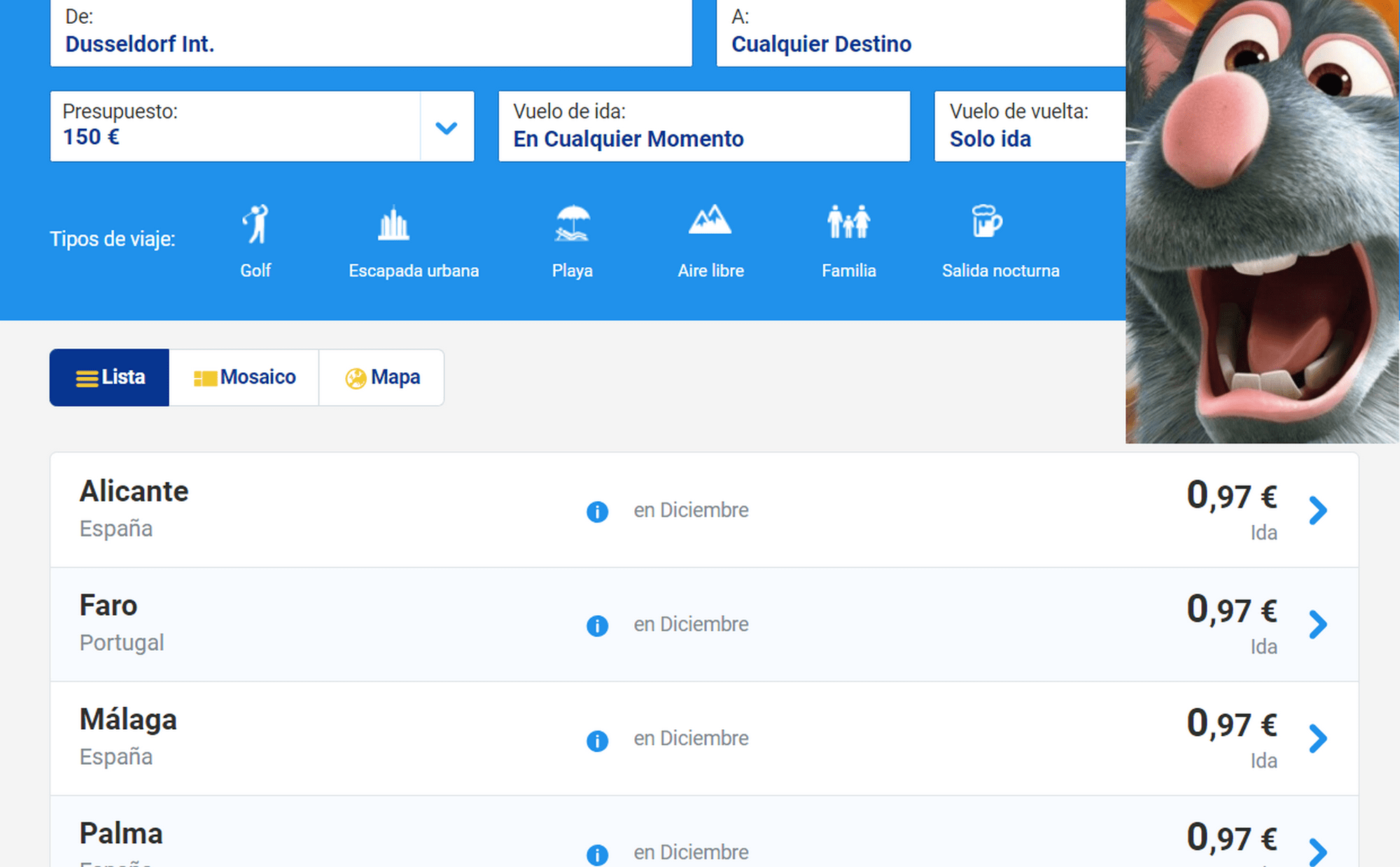Click 'España' under Málaga
1400x867 pixels.
116,756
